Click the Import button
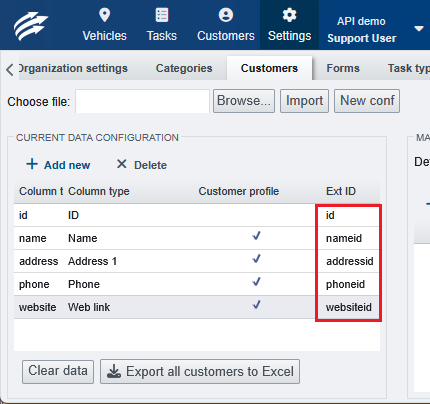The image size is (430, 404). click(304, 101)
